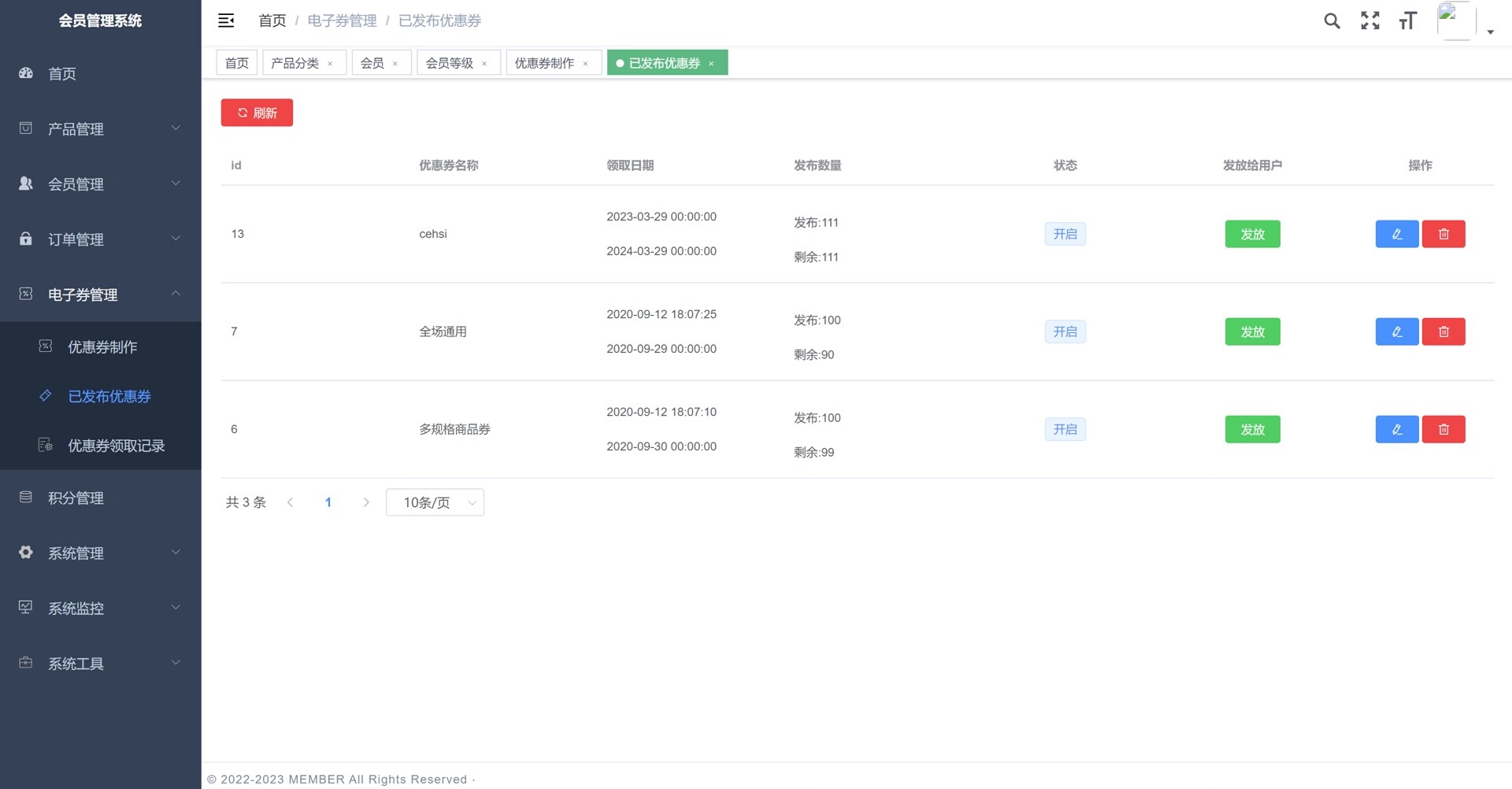
Task: Toggle 开启 status for 全场通用 coupon
Action: (x=1065, y=332)
